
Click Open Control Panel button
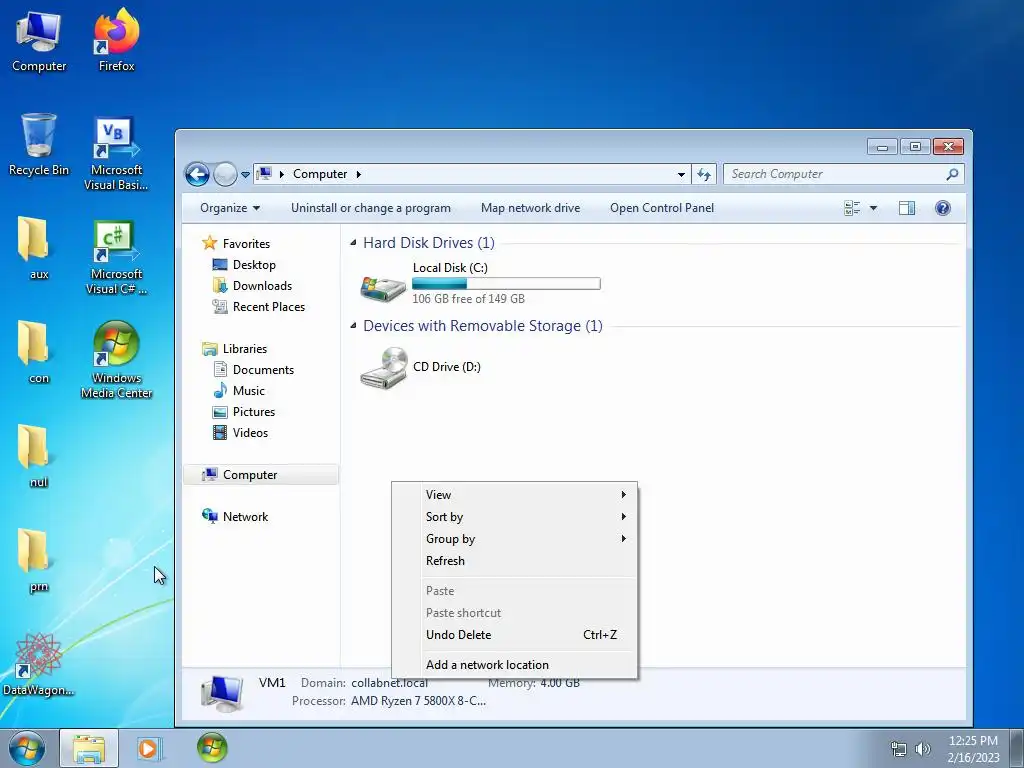coord(662,208)
